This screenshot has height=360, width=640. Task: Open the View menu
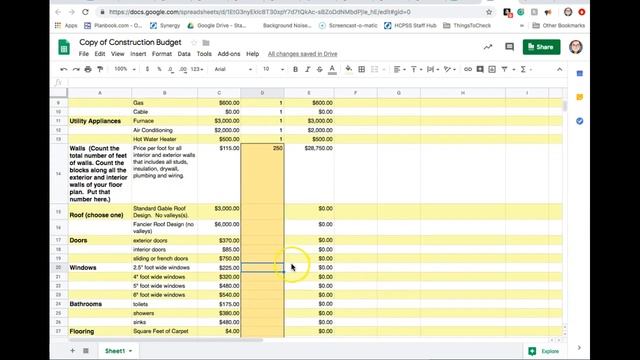pyautogui.click(x=118, y=54)
